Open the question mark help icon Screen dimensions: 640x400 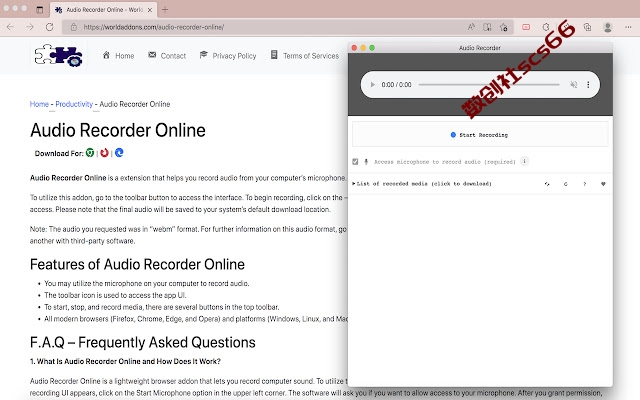pyautogui.click(x=584, y=184)
